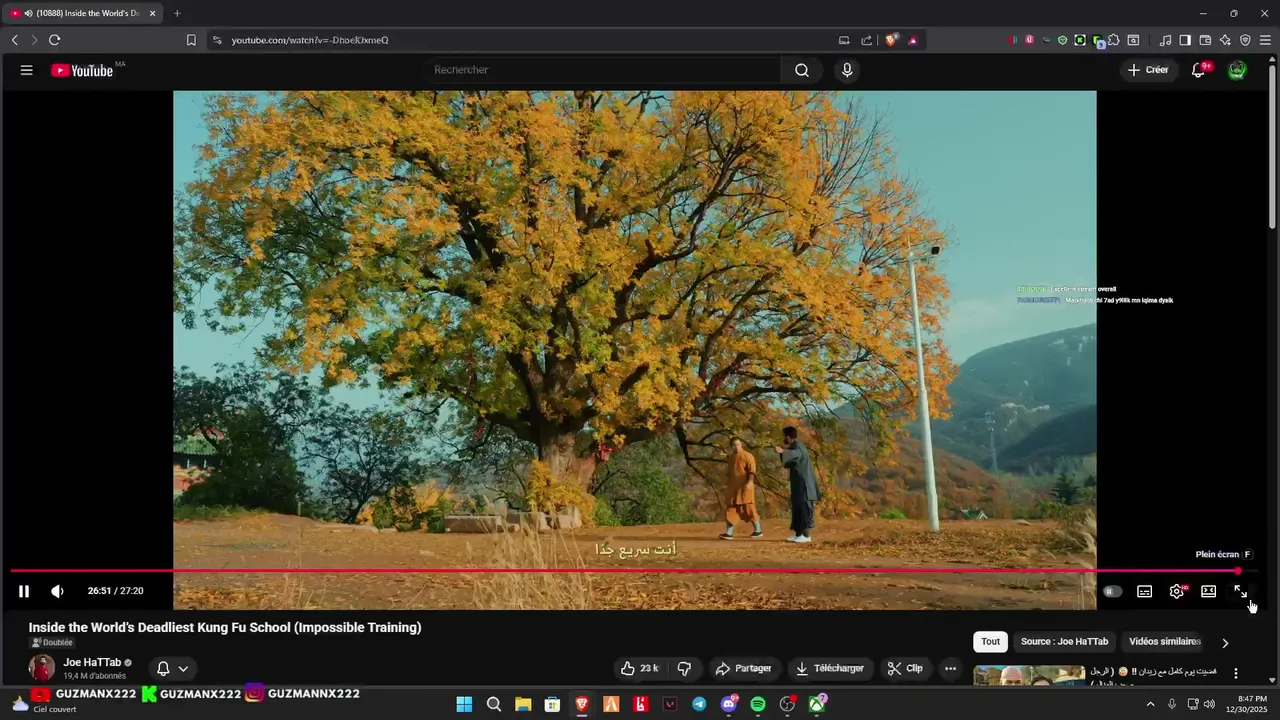
Task: Select the Inside the World's tab
Action: pos(84,13)
